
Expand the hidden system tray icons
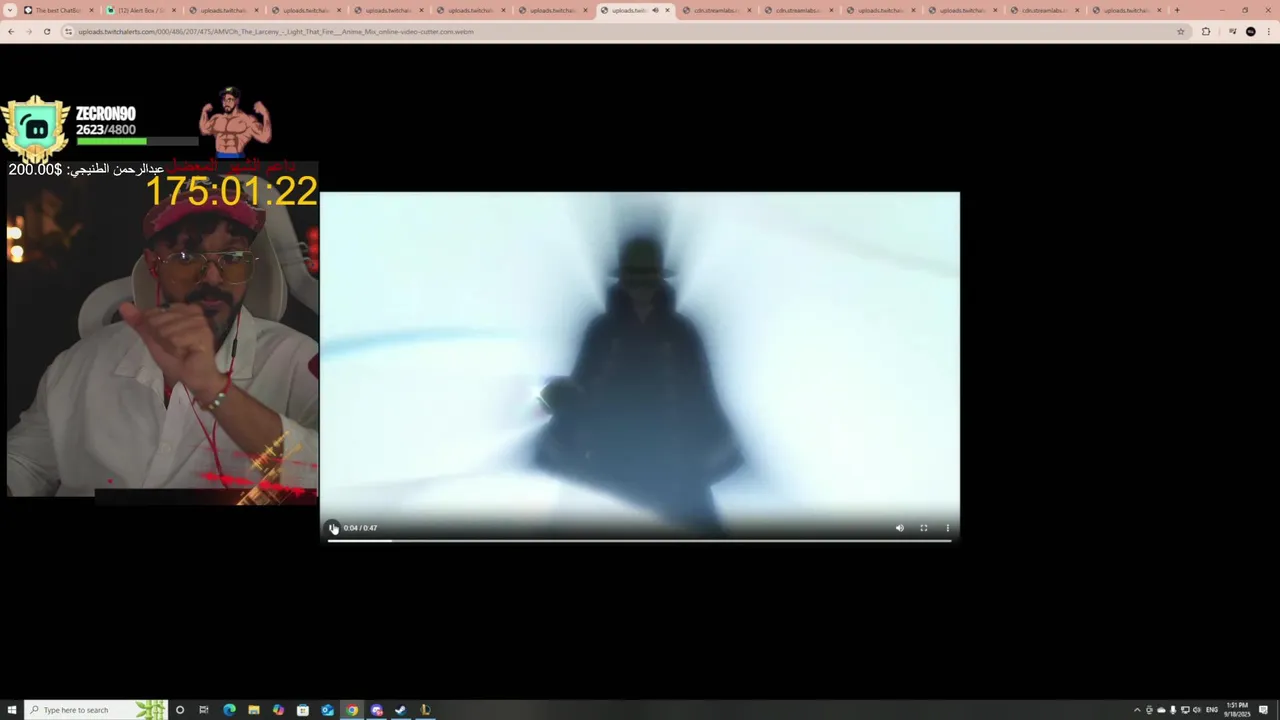[1137, 710]
